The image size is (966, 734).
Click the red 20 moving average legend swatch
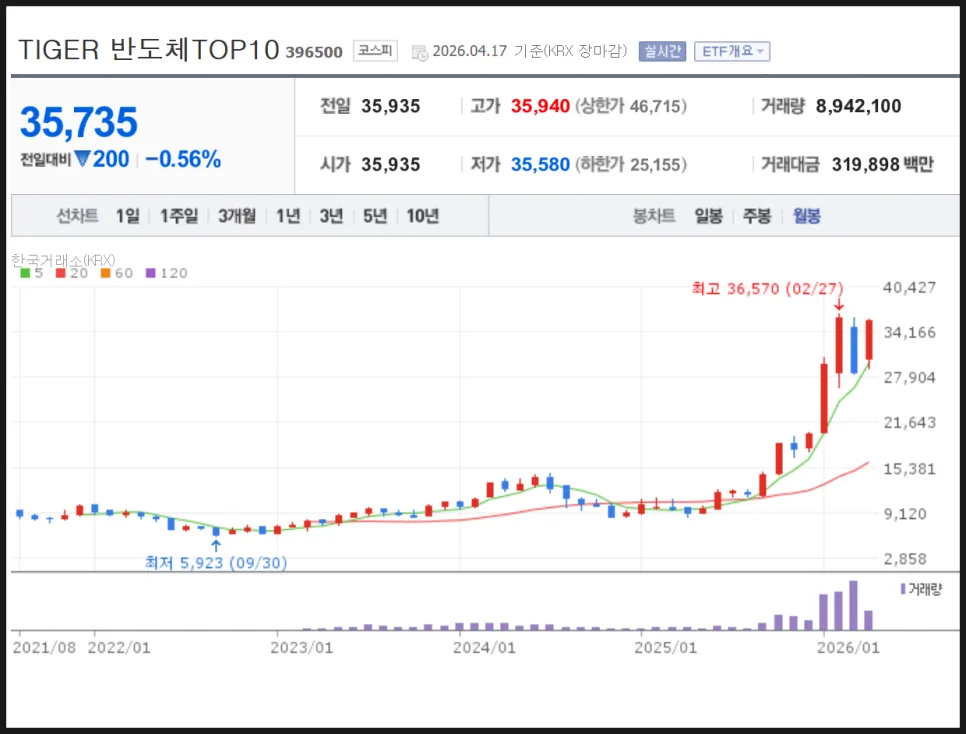[60, 273]
